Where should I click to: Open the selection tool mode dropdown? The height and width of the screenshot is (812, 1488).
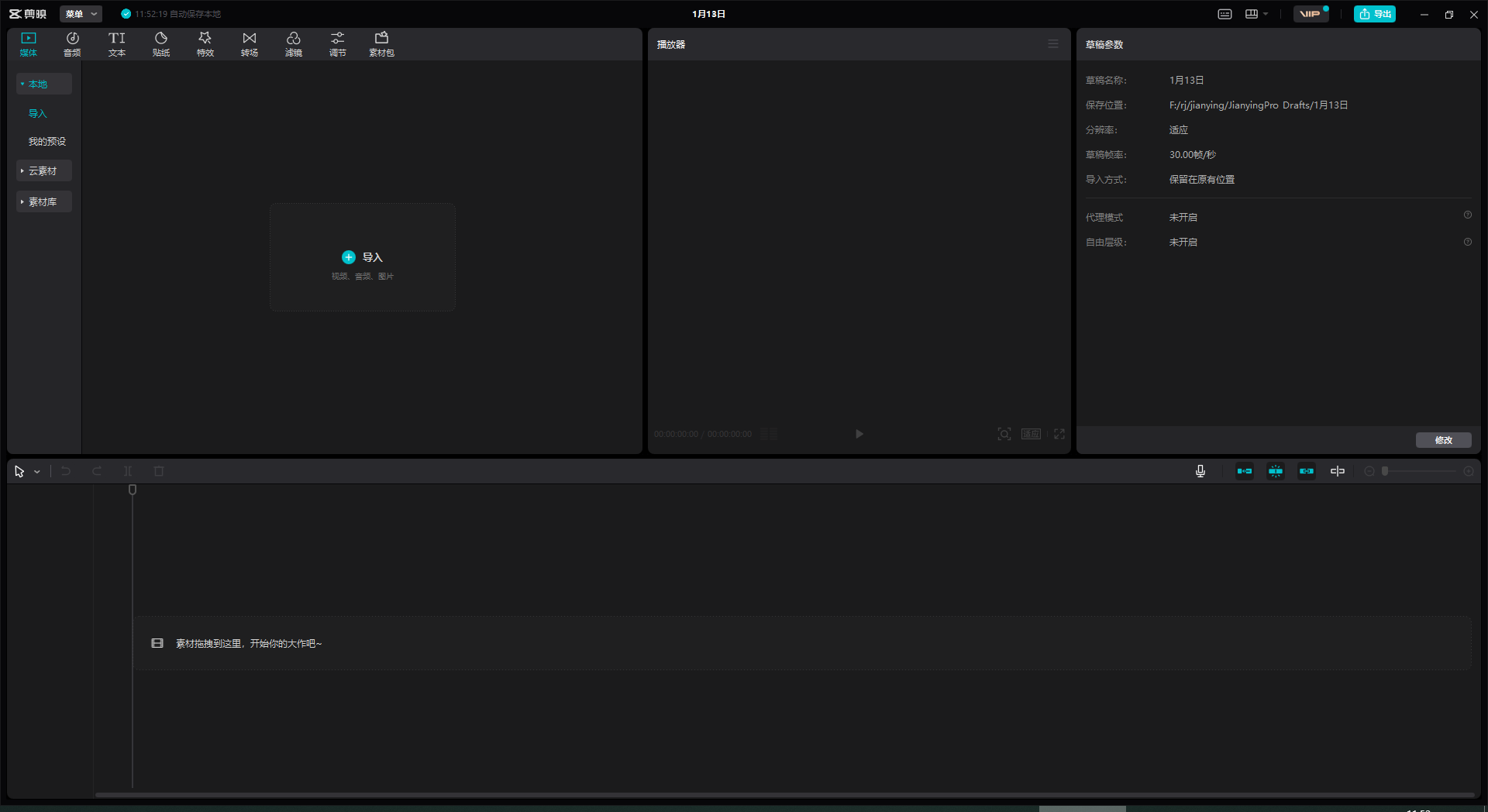click(x=37, y=472)
